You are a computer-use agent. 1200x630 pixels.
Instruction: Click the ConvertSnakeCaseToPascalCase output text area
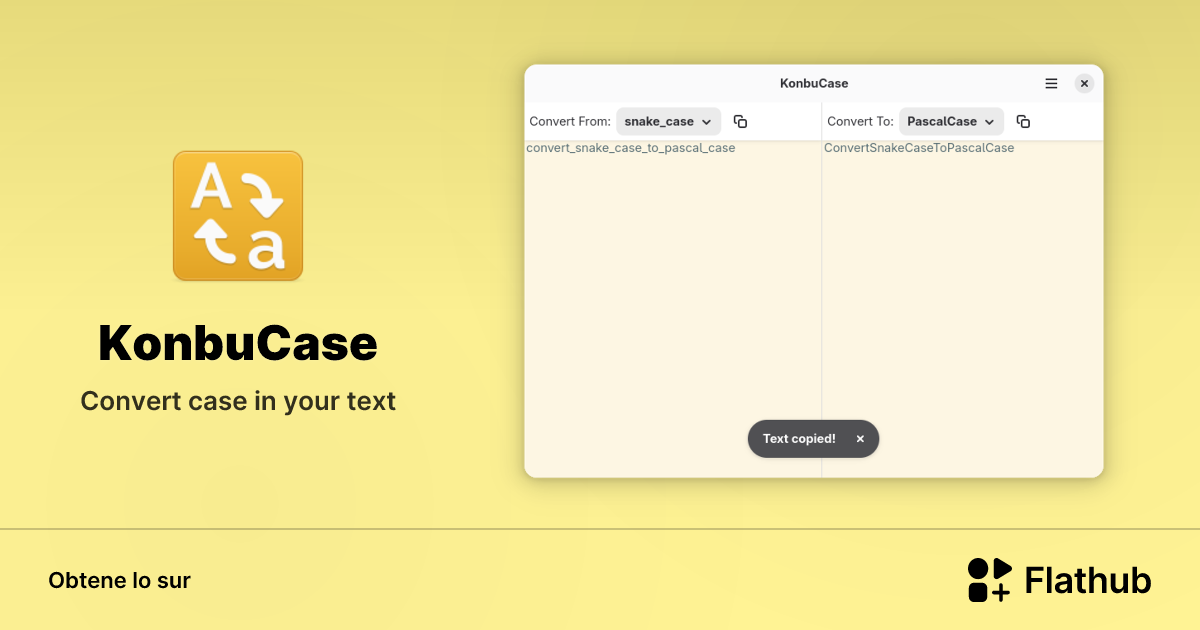click(960, 280)
